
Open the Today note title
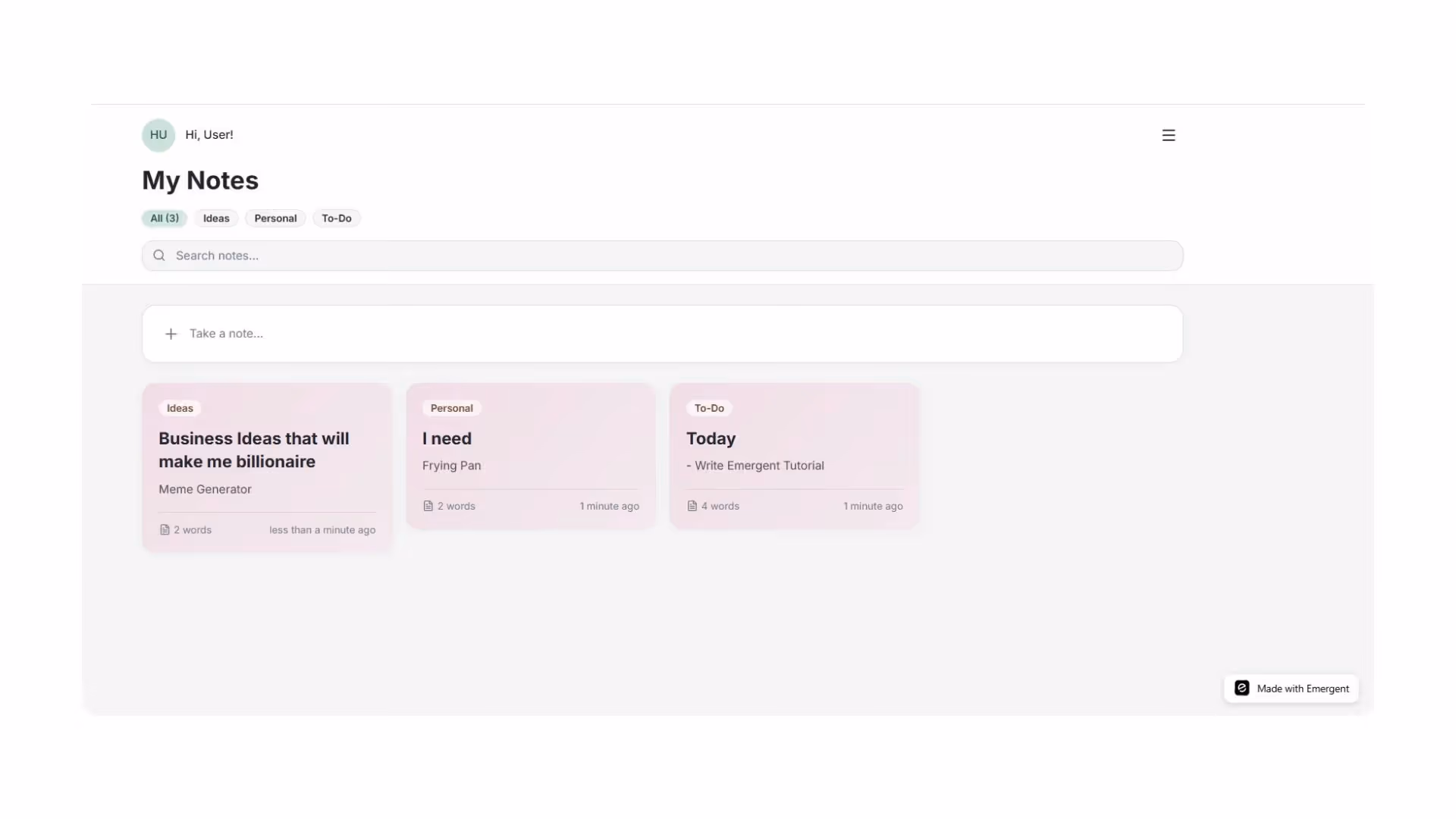pos(711,438)
